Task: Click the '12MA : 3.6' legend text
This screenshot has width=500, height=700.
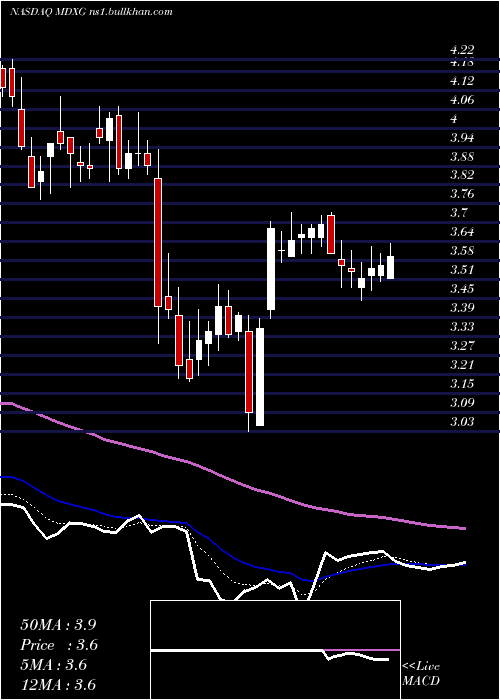Action: pos(58,685)
